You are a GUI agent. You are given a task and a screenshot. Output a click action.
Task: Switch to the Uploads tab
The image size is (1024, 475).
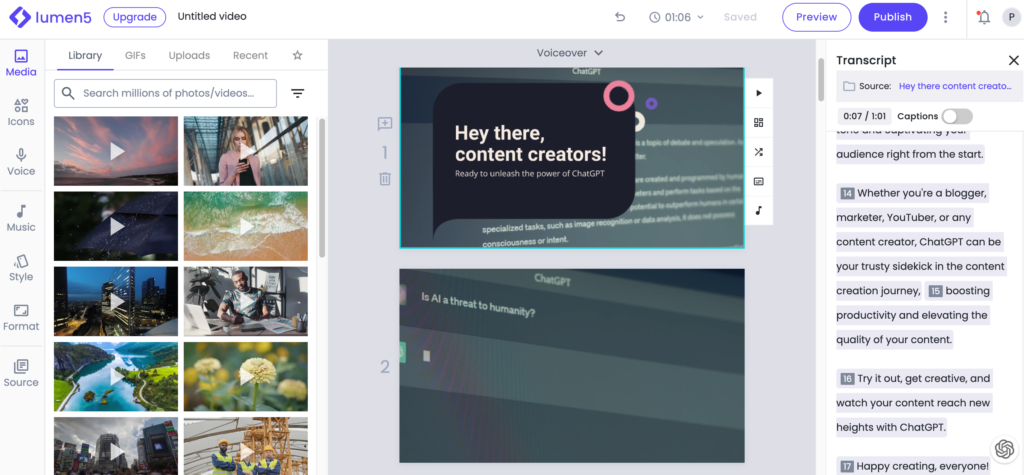[189, 56]
